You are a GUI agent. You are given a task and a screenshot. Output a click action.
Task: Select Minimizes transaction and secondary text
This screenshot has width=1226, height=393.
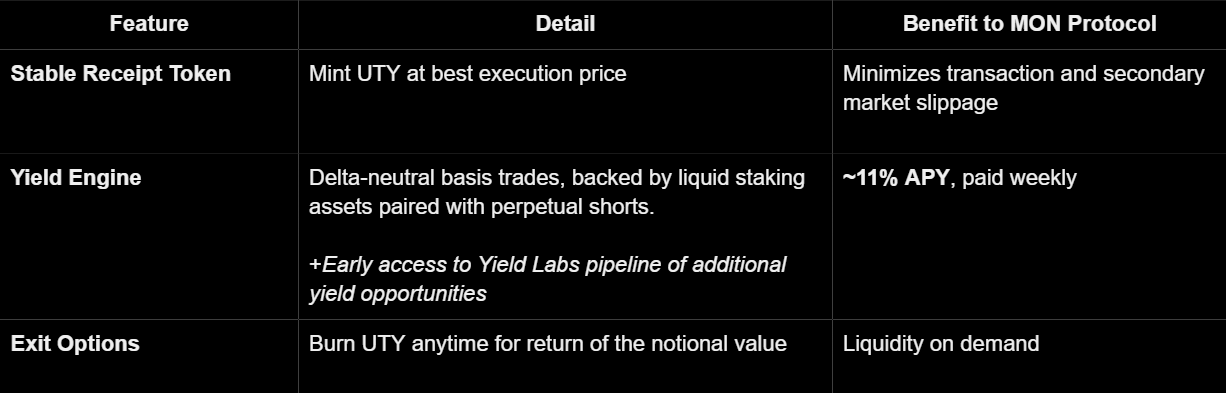point(1023,74)
